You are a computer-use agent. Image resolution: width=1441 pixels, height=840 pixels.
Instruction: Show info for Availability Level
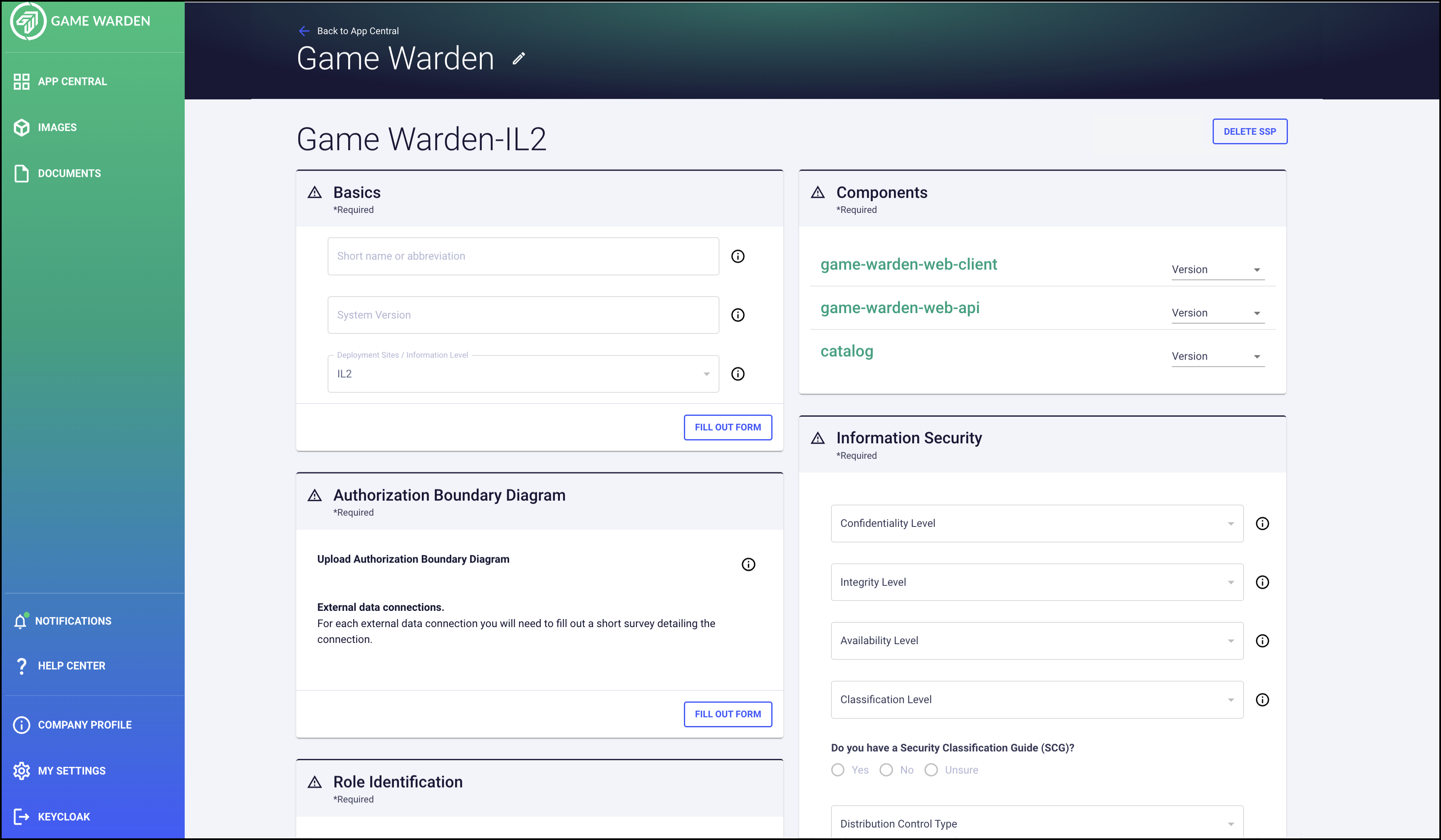tap(1262, 640)
